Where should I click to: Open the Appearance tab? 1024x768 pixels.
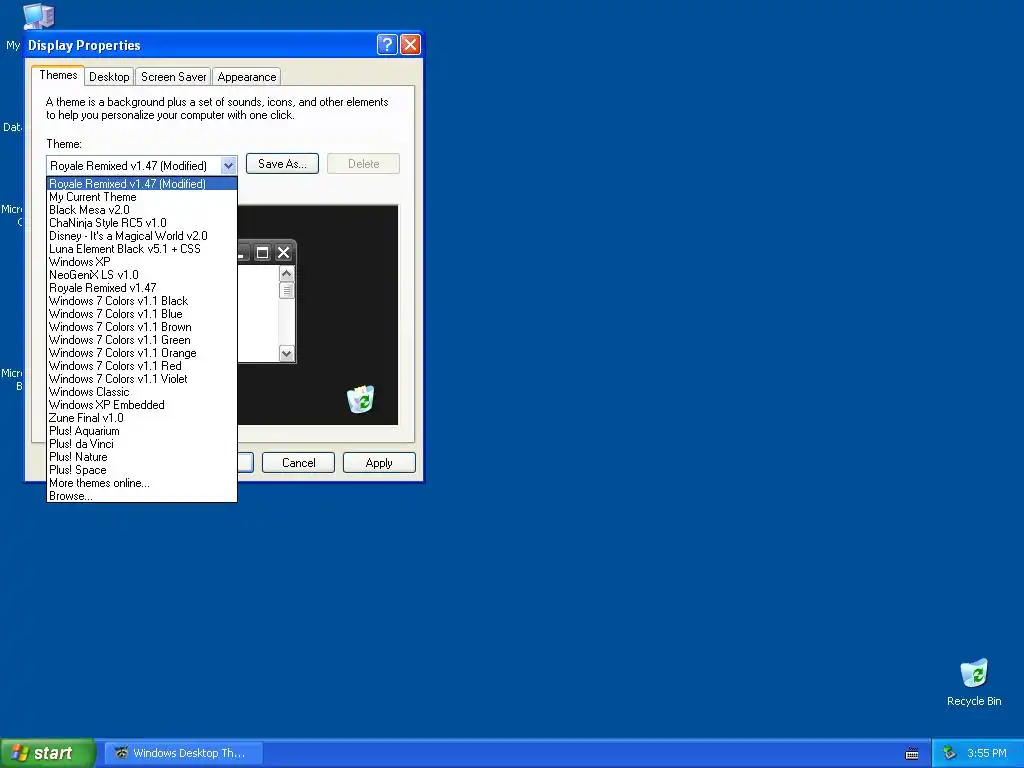(246, 77)
